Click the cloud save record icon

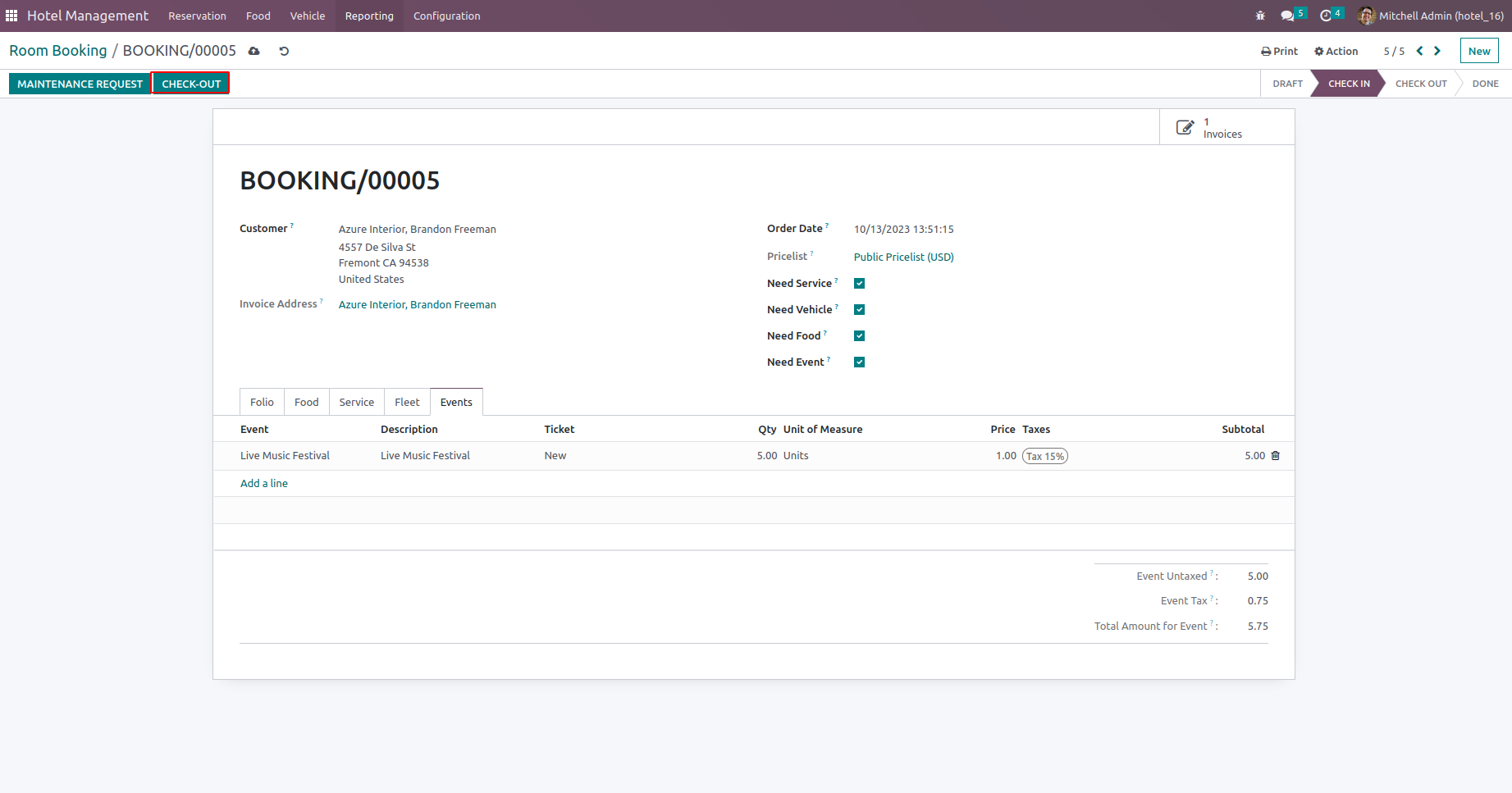[254, 51]
